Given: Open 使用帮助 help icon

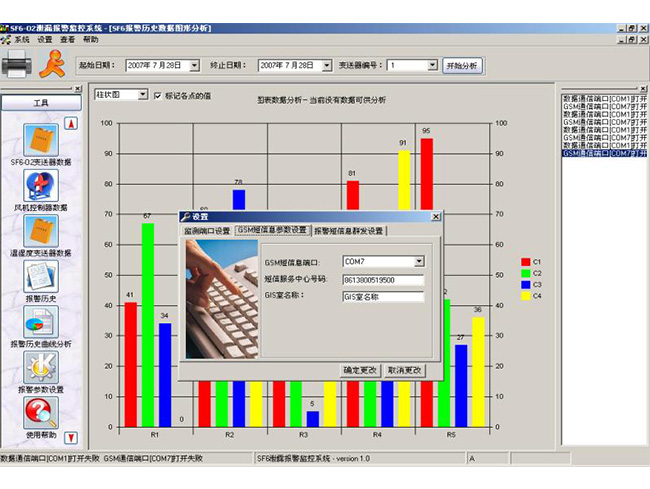Looking at the screenshot, I should 41,413.
